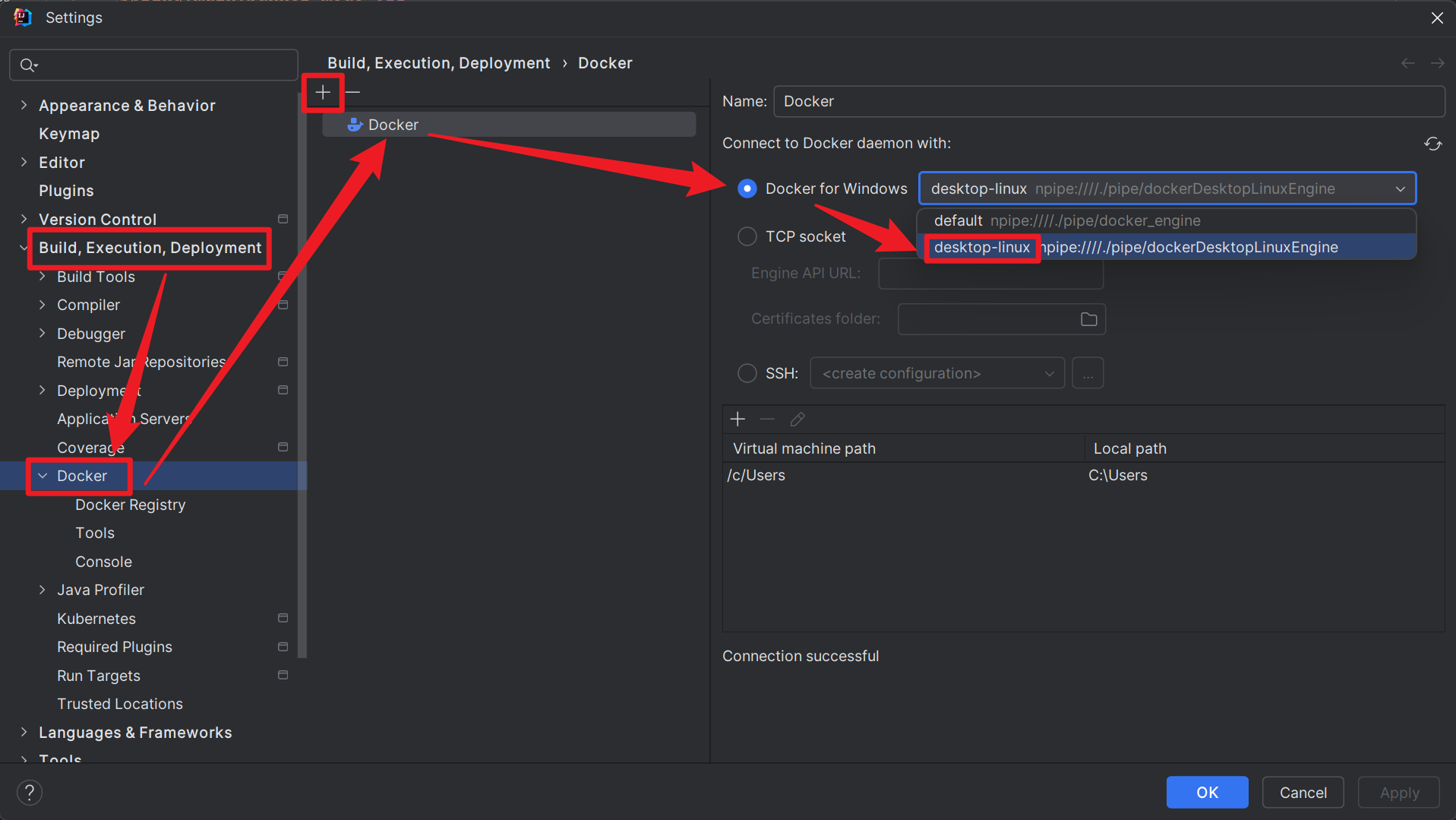
Task: Click the SSH configuration ellipsis button
Action: tap(1088, 373)
